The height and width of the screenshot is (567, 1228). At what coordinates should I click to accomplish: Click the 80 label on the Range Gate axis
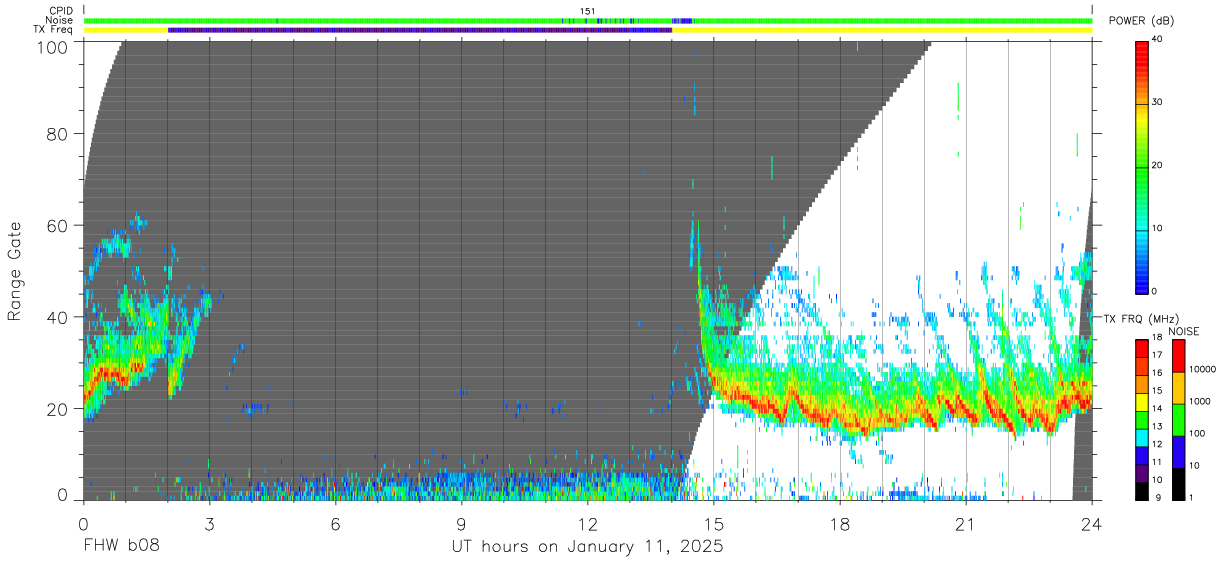click(58, 134)
